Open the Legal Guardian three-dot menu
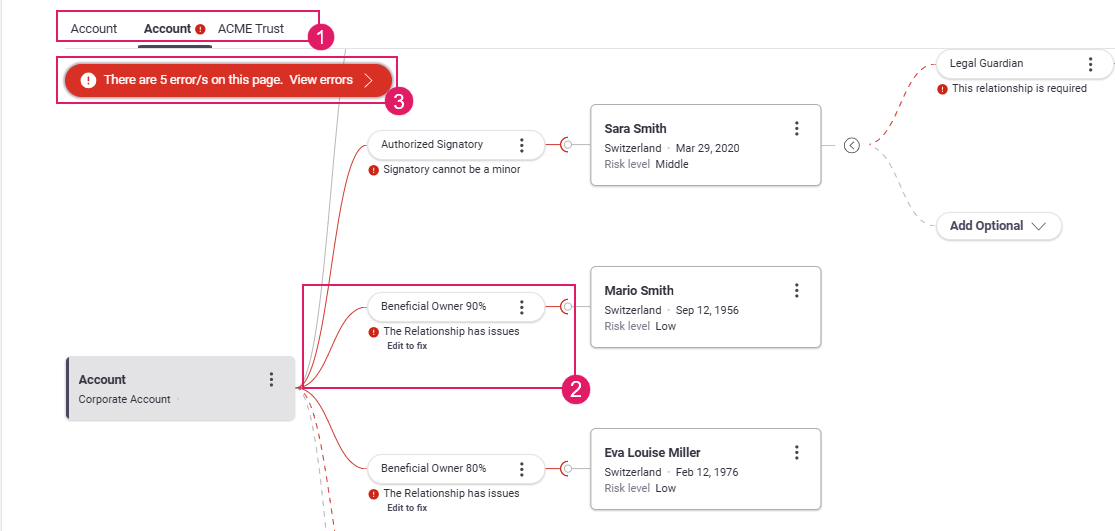This screenshot has height=531, width=1115. [1090, 64]
